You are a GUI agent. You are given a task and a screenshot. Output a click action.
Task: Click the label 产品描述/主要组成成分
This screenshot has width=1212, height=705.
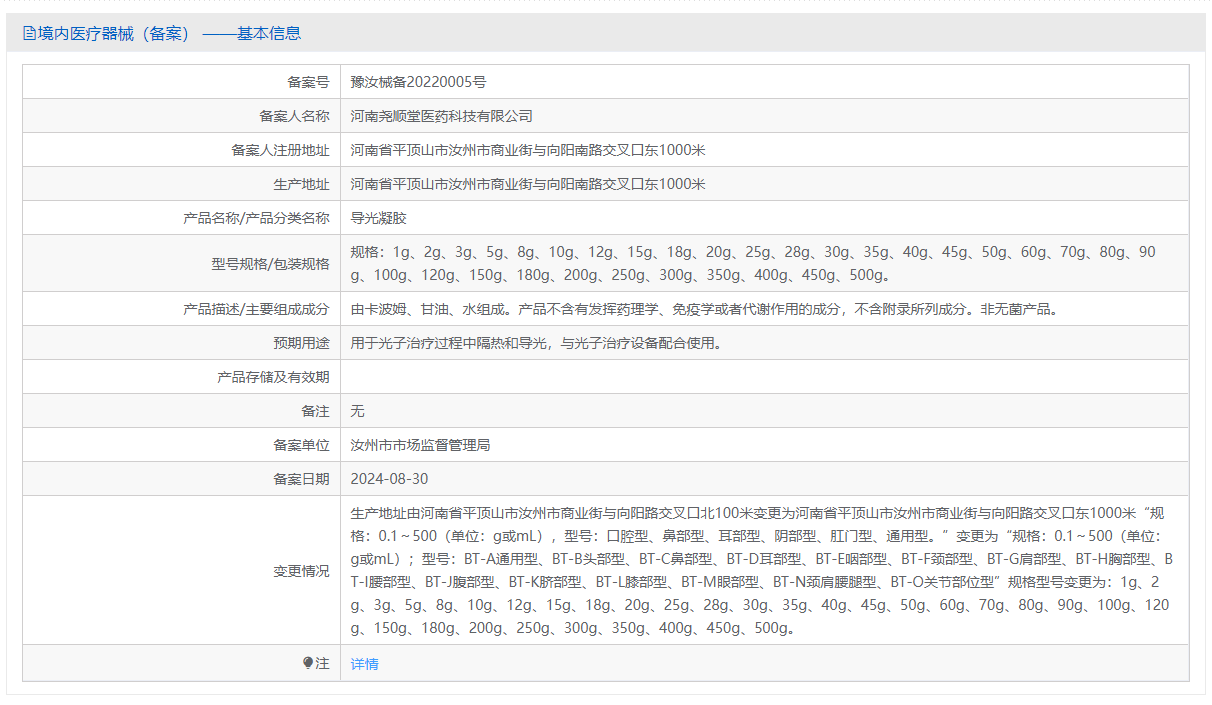click(256, 309)
